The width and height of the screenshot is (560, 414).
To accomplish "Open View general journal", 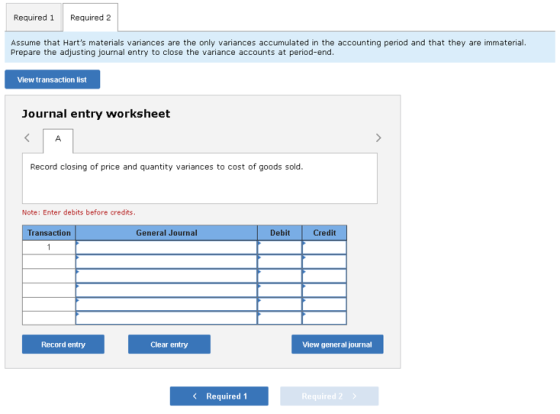I will click(x=337, y=344).
